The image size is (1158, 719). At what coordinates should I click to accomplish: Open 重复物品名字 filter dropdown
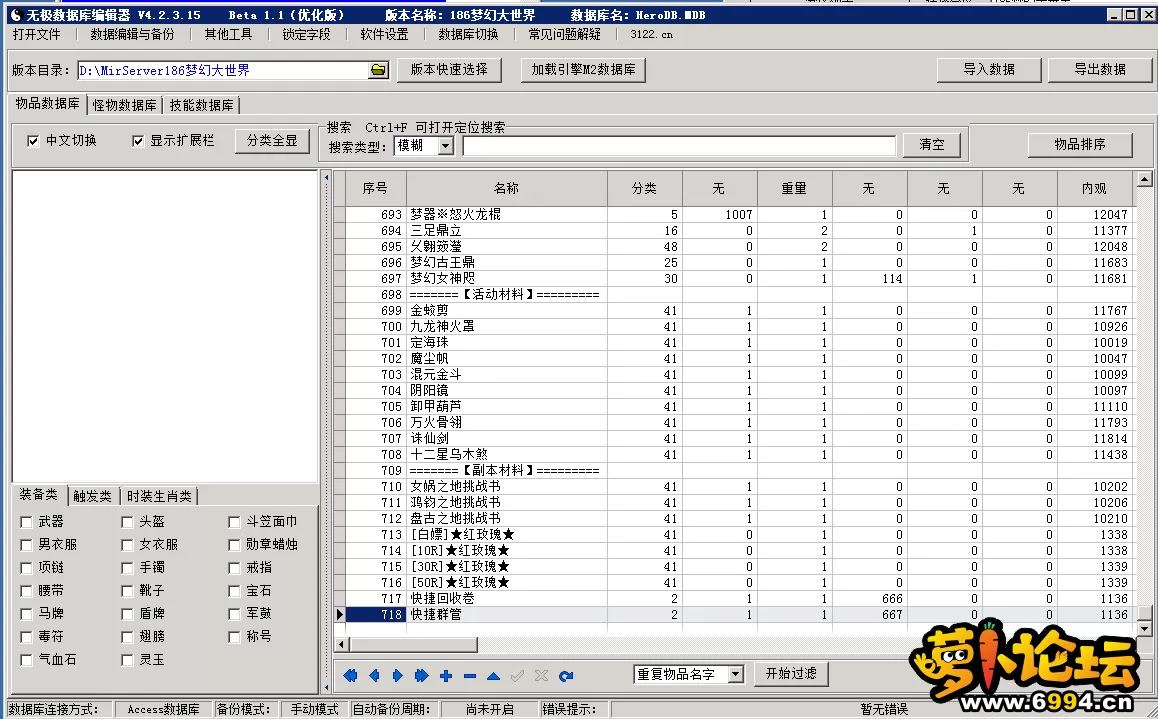coord(736,674)
